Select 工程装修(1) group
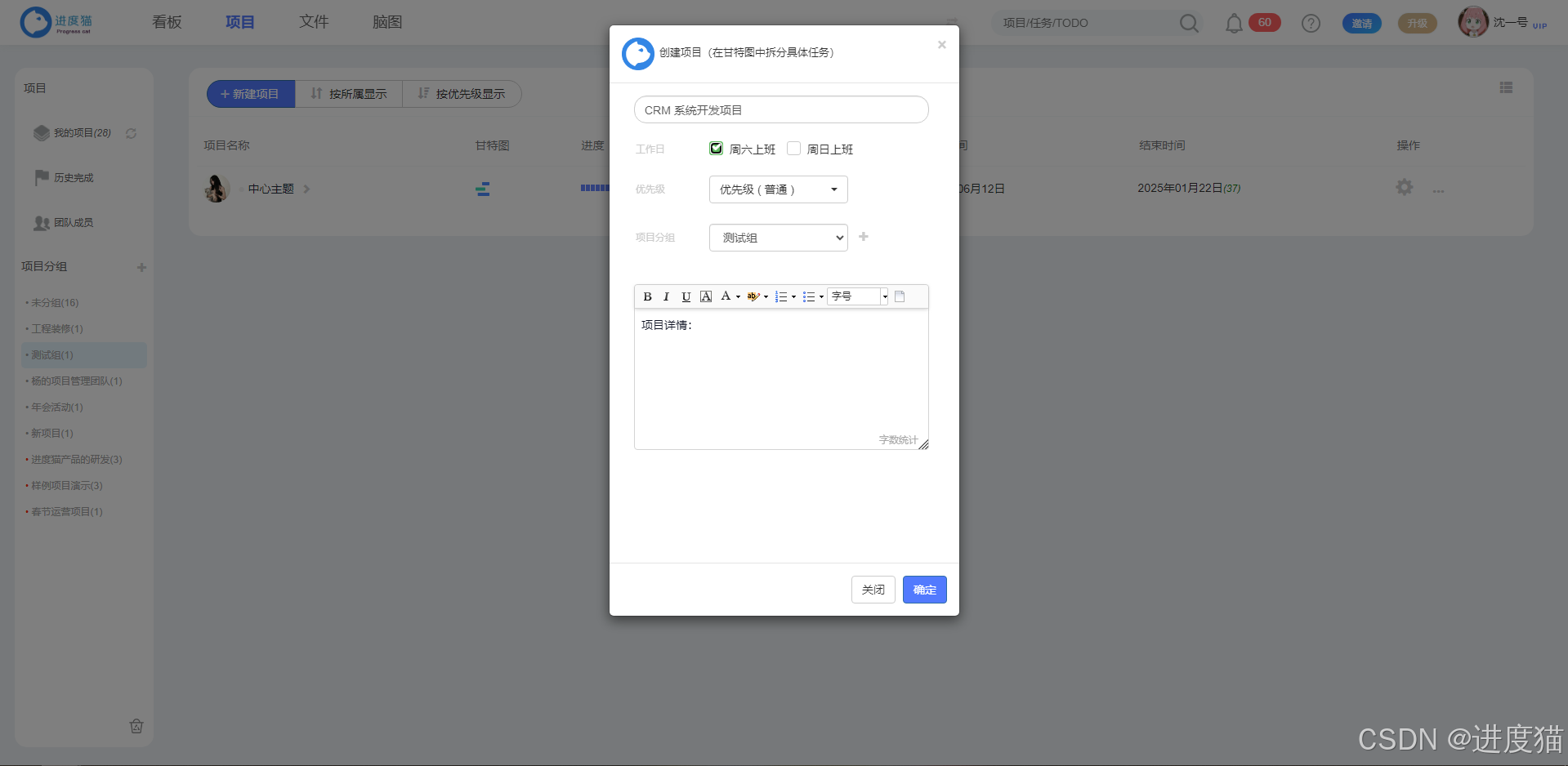This screenshot has height=766, width=1568. click(56, 329)
